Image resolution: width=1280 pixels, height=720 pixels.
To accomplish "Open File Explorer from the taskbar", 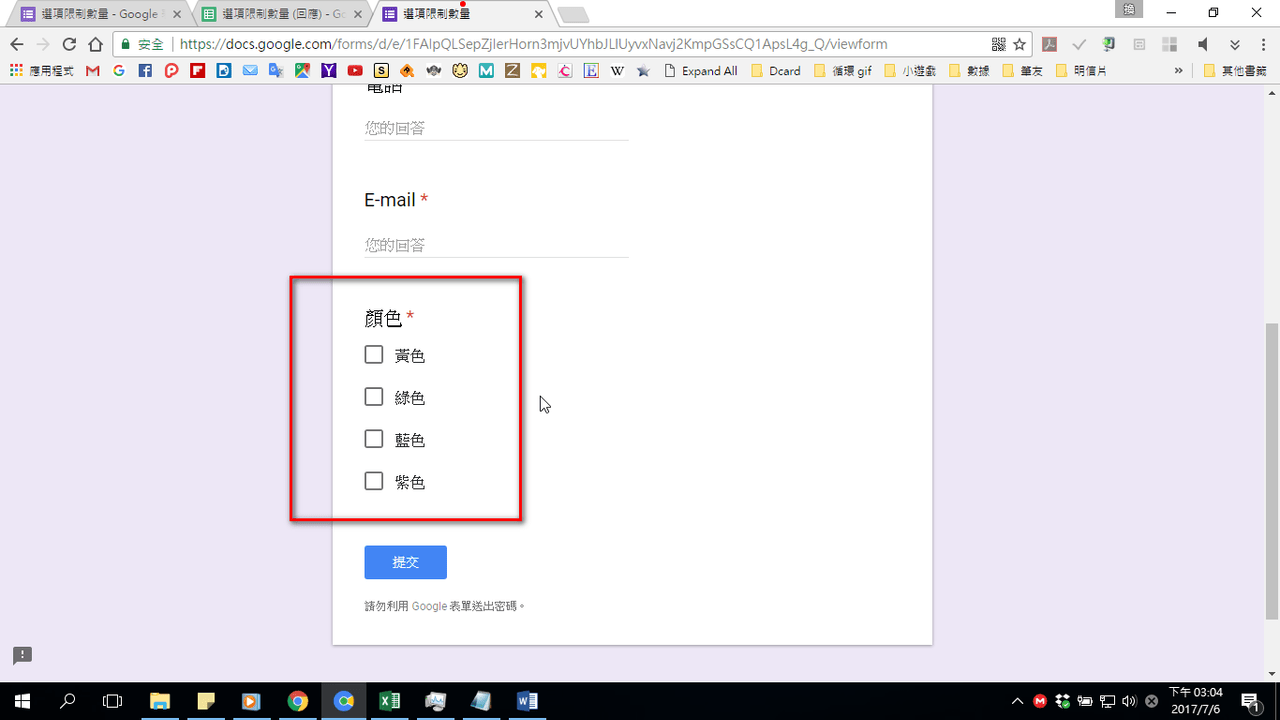I will click(160, 701).
